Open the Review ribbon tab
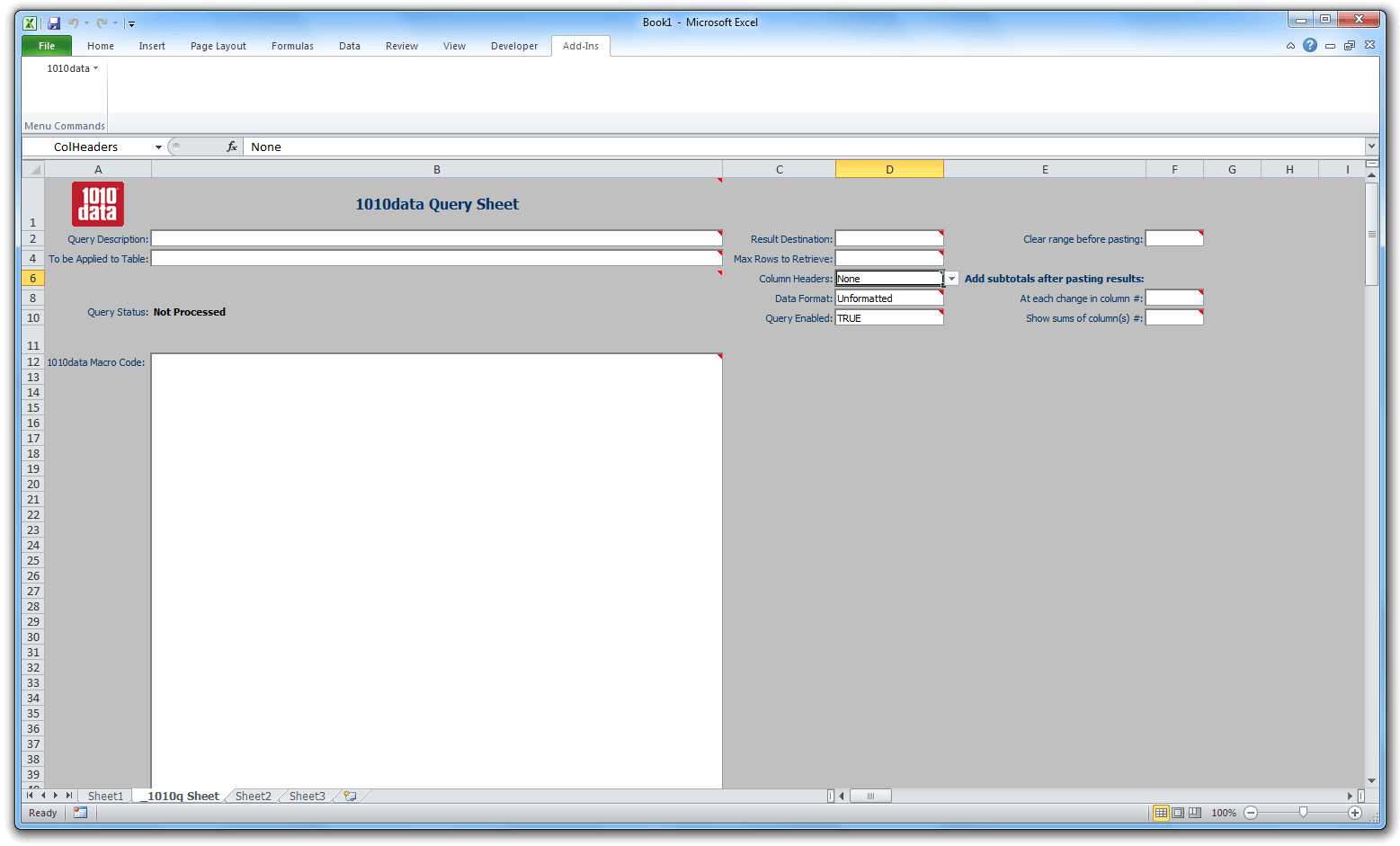This screenshot has height=846, width=1400. (x=402, y=46)
